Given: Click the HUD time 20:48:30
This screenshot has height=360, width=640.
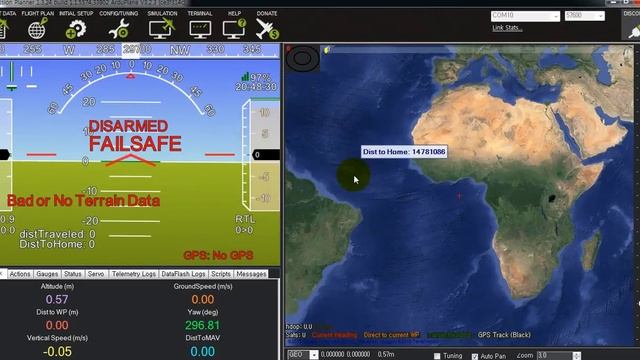Looking at the screenshot, I should pos(256,87).
